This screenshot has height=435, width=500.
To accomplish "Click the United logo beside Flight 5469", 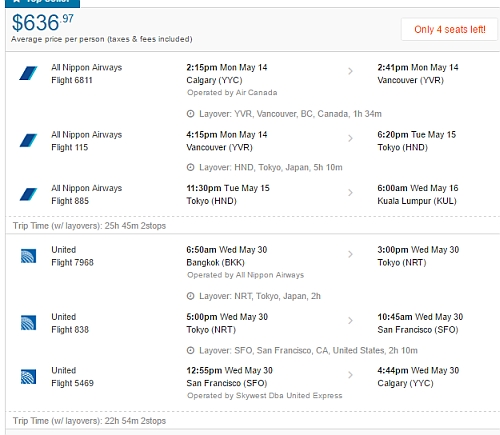I will tap(28, 377).
